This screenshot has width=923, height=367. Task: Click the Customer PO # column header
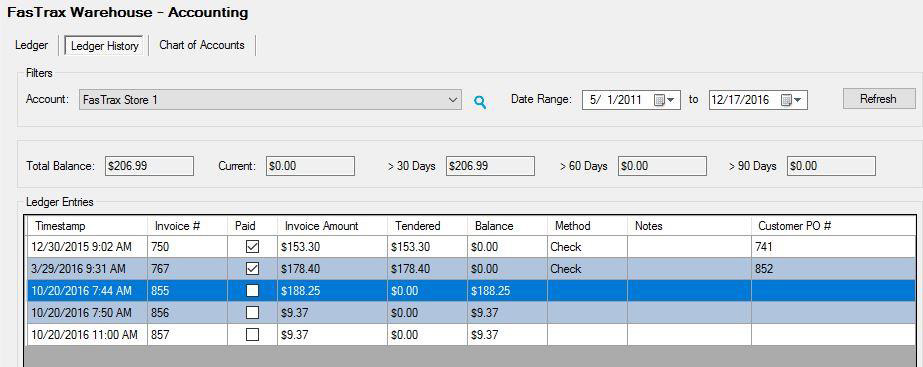[x=834, y=226]
